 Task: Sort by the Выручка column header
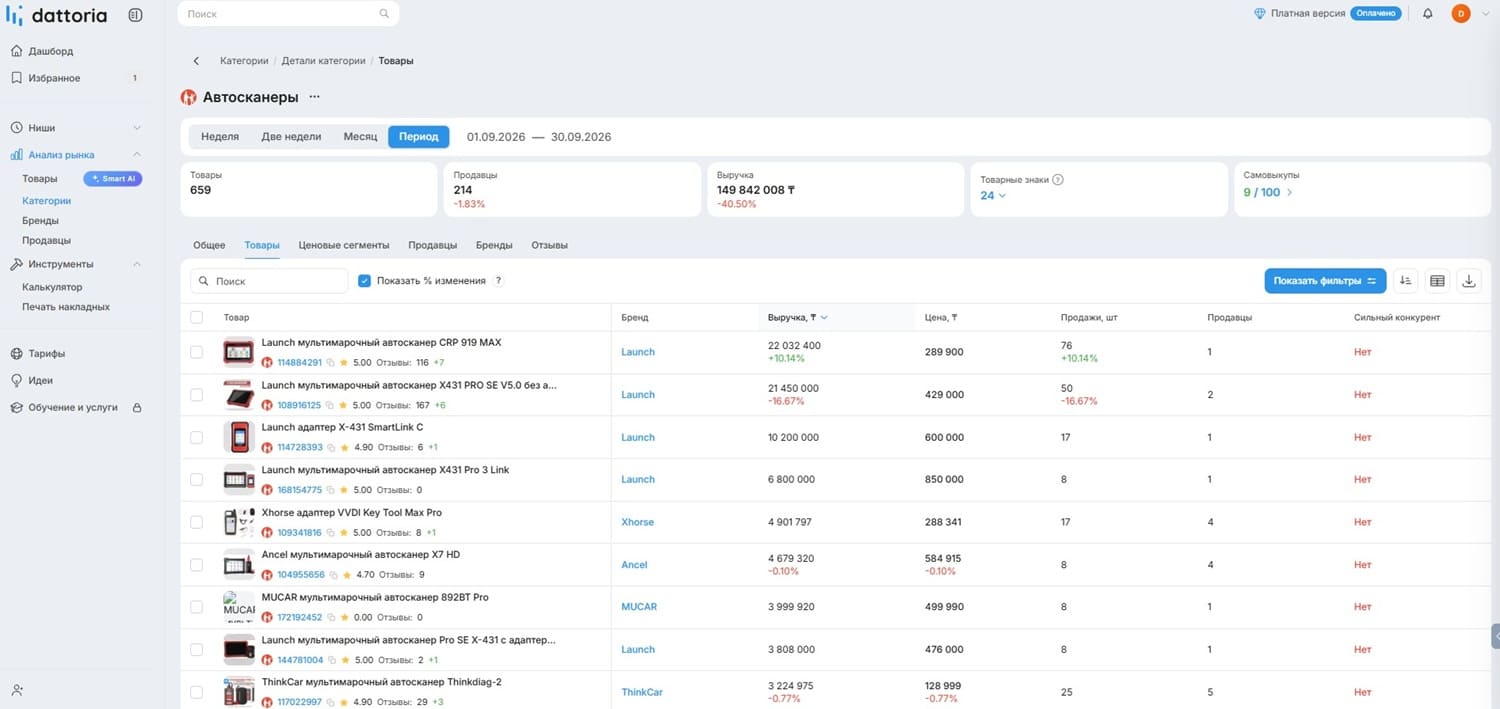point(798,317)
